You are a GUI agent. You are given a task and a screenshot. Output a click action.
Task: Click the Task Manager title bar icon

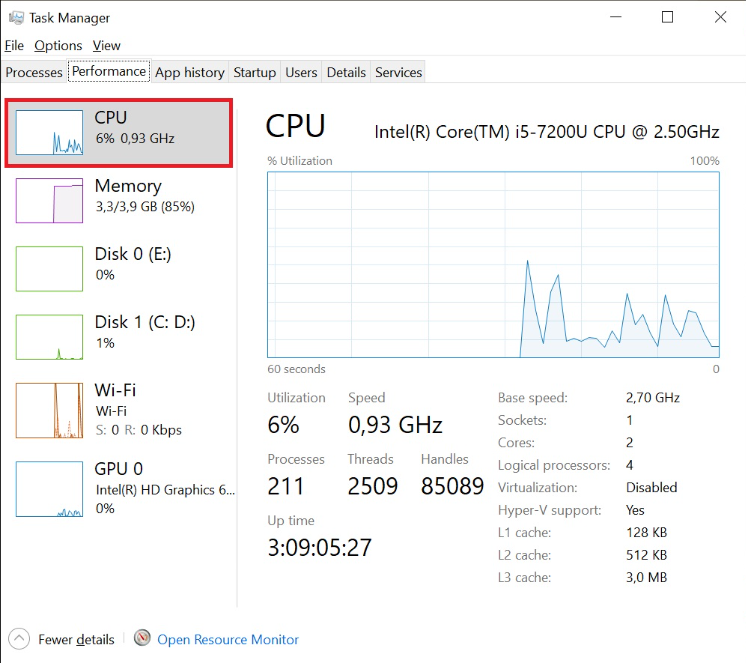pos(14,18)
